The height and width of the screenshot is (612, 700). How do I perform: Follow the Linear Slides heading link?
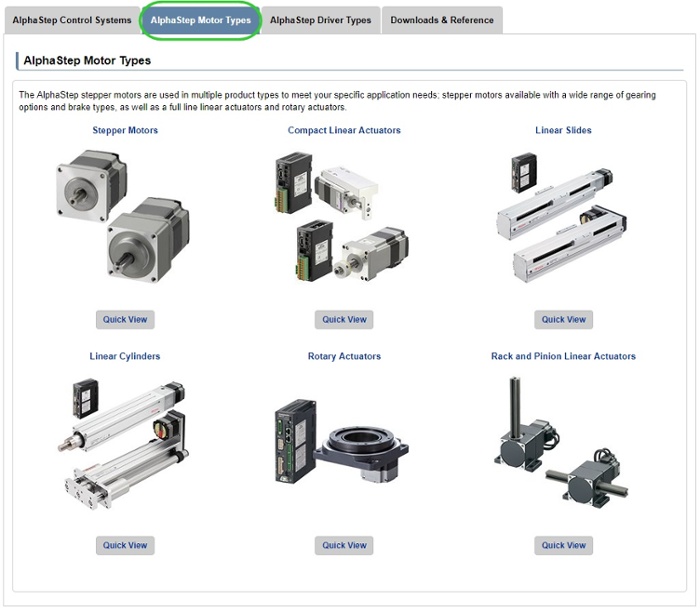point(563,130)
